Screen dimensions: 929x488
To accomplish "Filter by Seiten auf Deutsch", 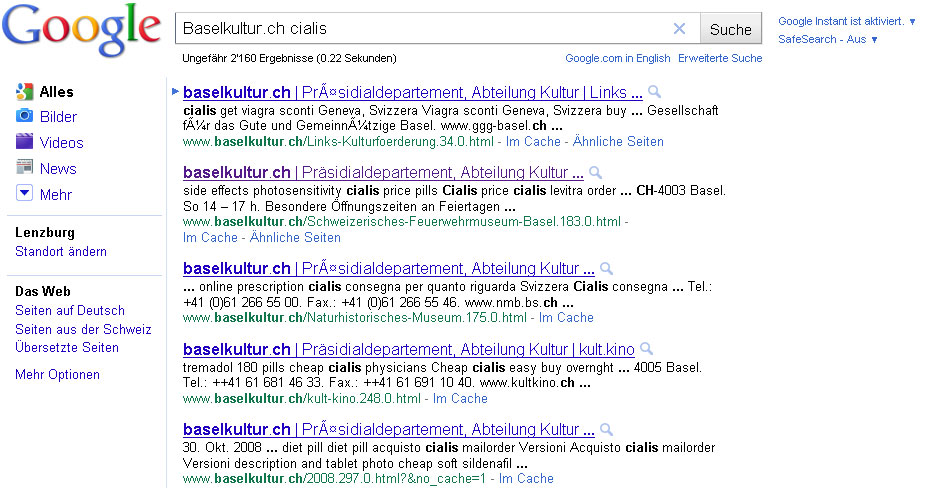I will click(x=70, y=310).
